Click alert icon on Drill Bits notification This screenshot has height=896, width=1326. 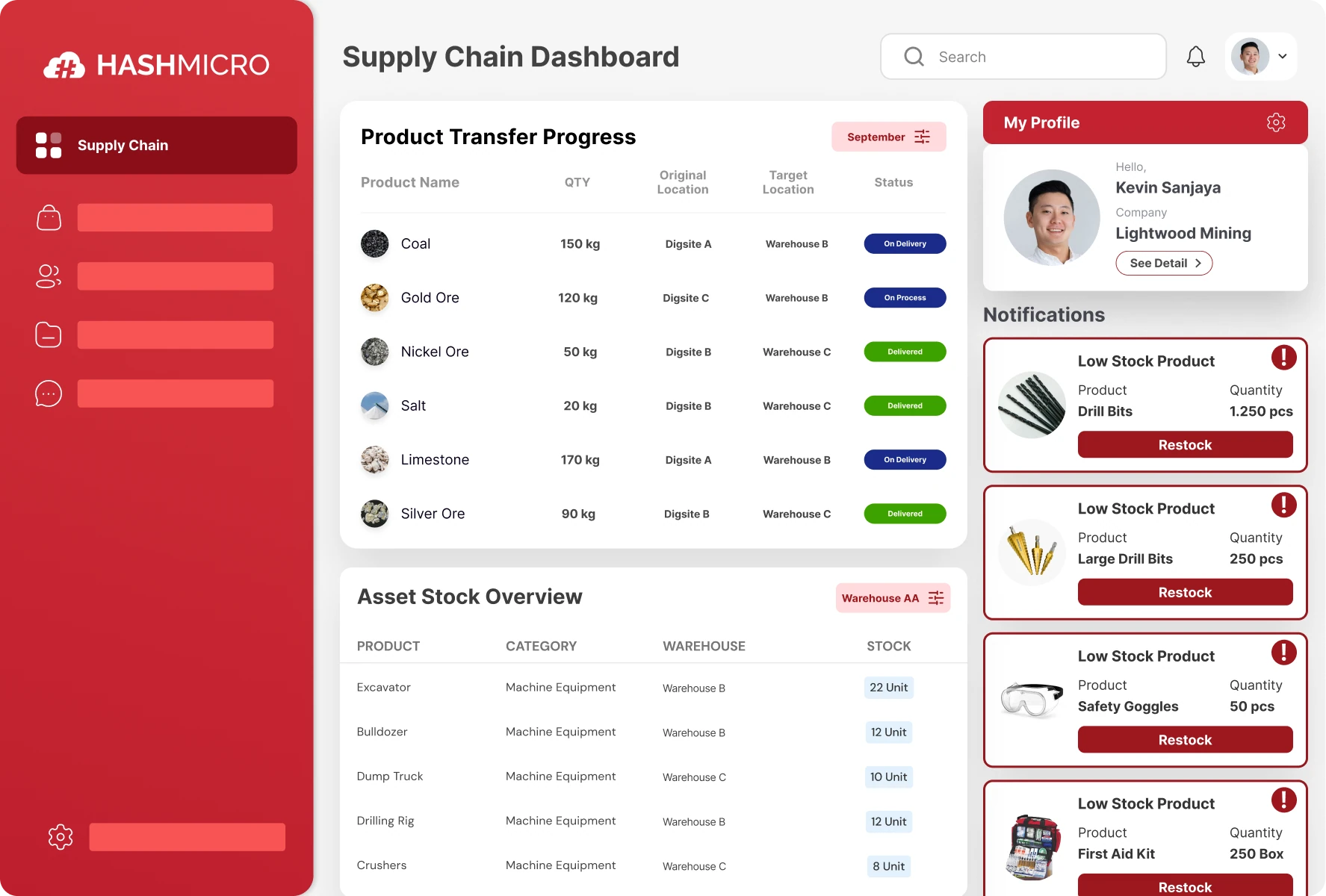(x=1283, y=358)
